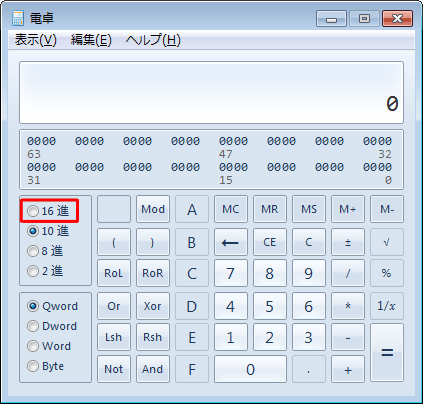Click the number 8 key
Viewport: 423px width, 404px height.
[270, 273]
